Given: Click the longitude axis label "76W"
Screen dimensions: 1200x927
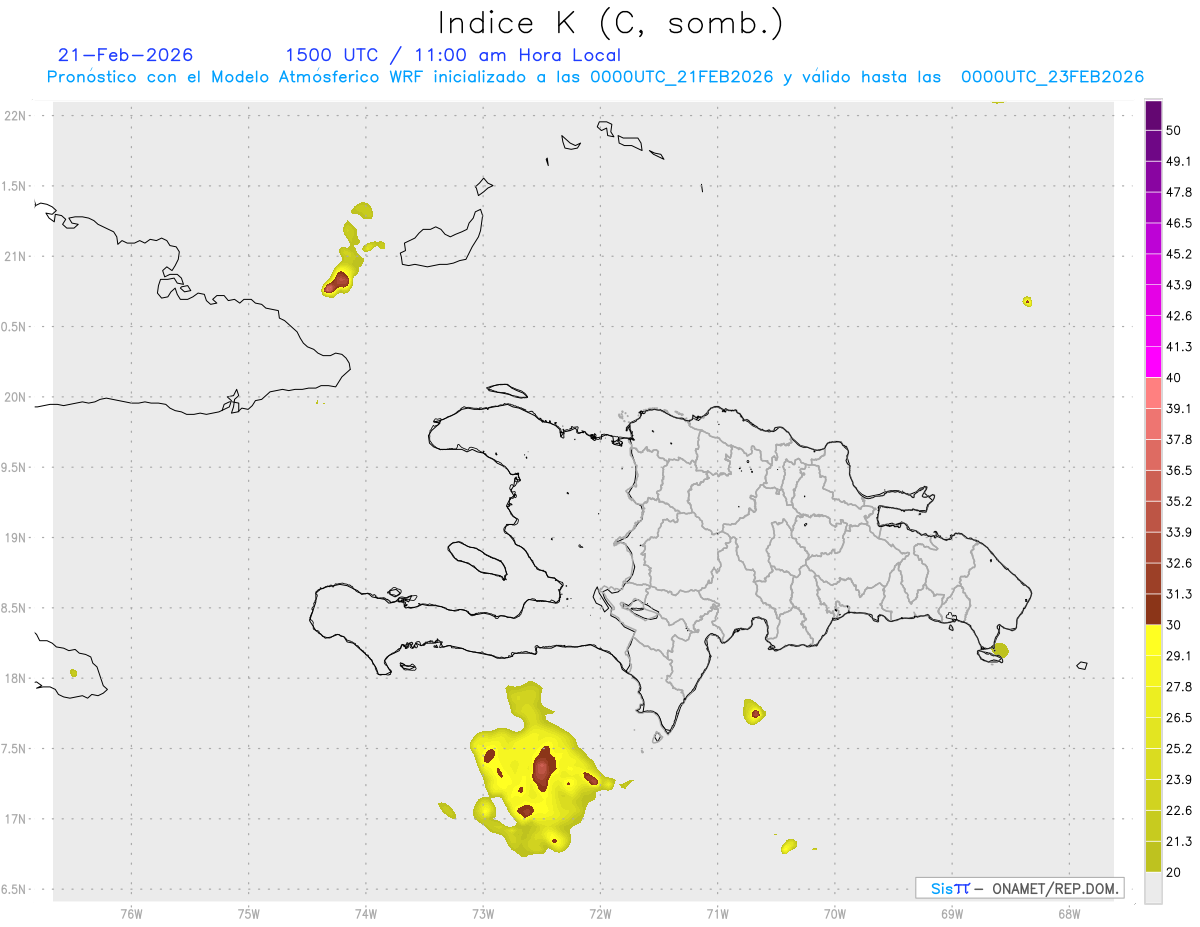Looking at the screenshot, I should 131,913.
